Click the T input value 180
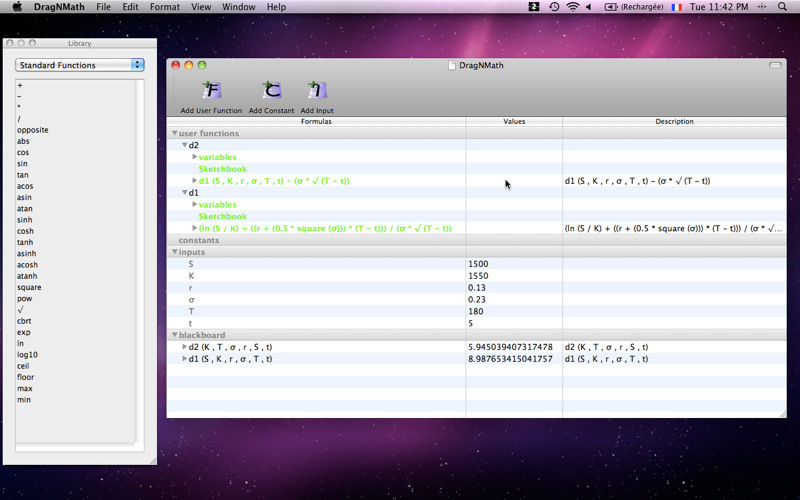The image size is (800, 500). 476,311
